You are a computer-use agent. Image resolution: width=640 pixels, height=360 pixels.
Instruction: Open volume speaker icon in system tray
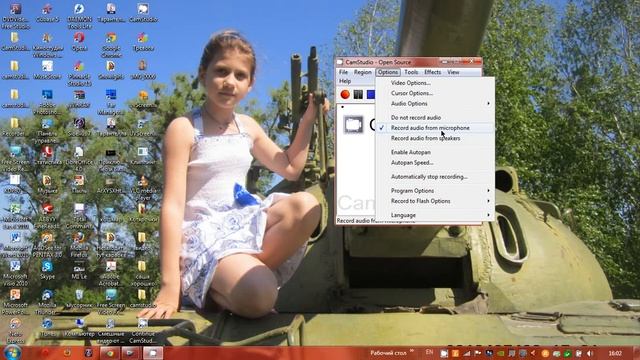click(590, 353)
